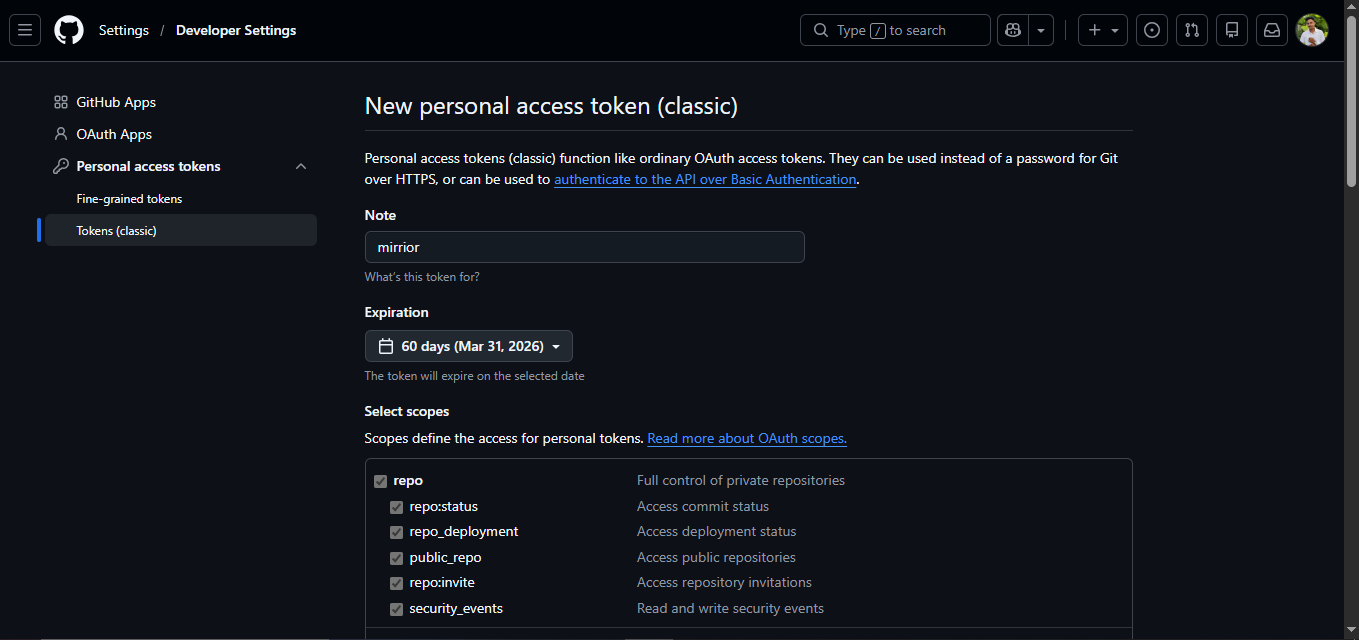
Task: Open the create new plus dropdown
Action: pyautogui.click(x=1103, y=30)
